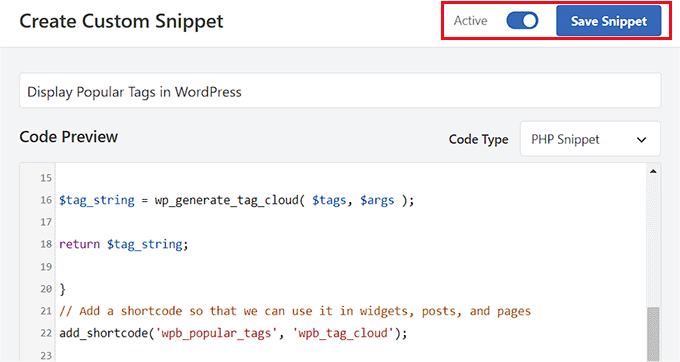
Task: Click the code editor vertical scrollbar thumb
Action: coord(653,334)
